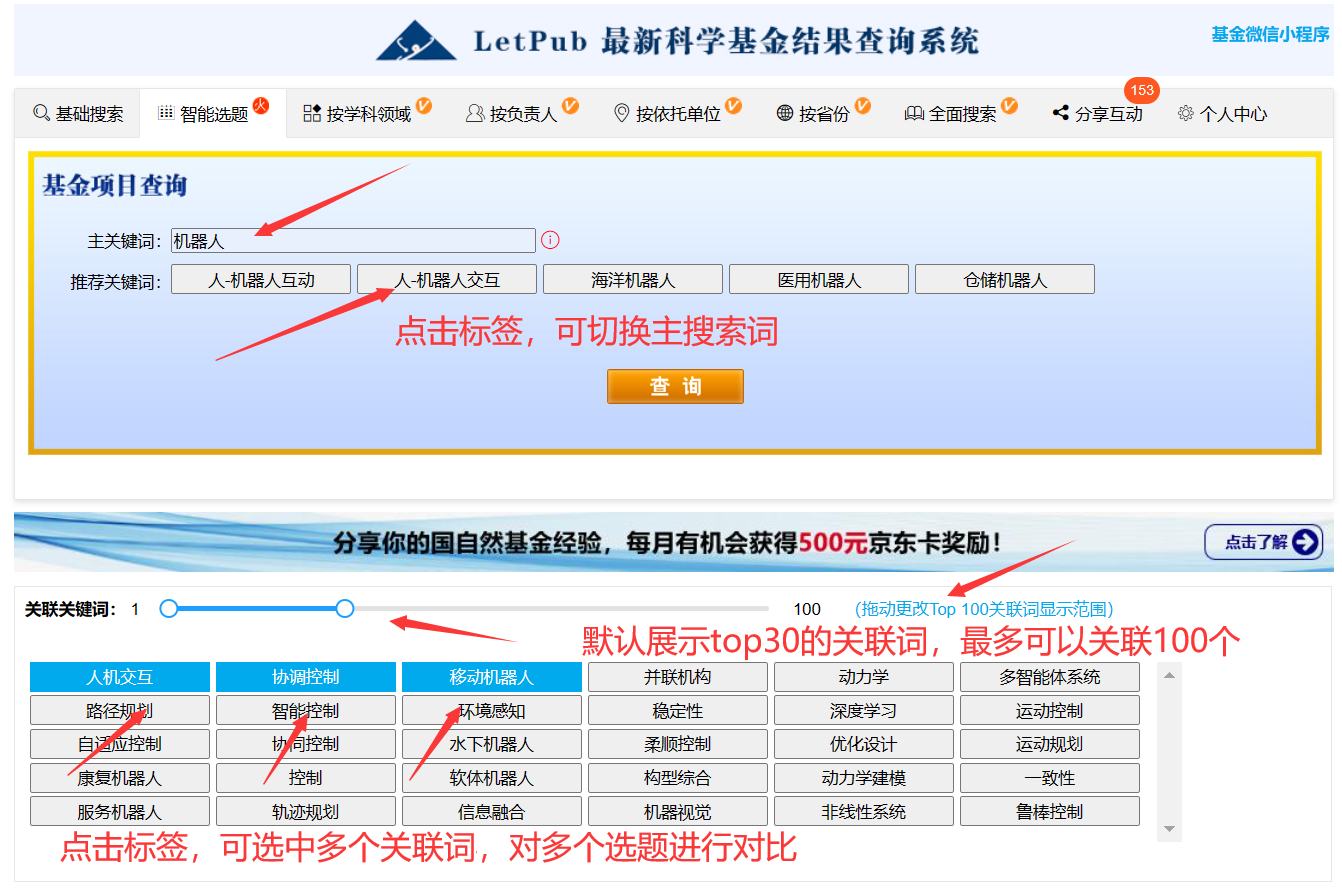Switch to 基础搜索 tab
Screen dimensions: 1342x891
pos(78,114)
